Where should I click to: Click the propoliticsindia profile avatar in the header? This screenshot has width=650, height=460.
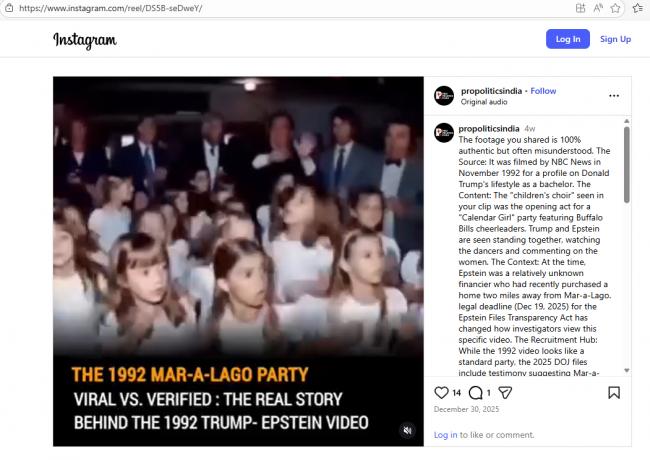coord(444,96)
